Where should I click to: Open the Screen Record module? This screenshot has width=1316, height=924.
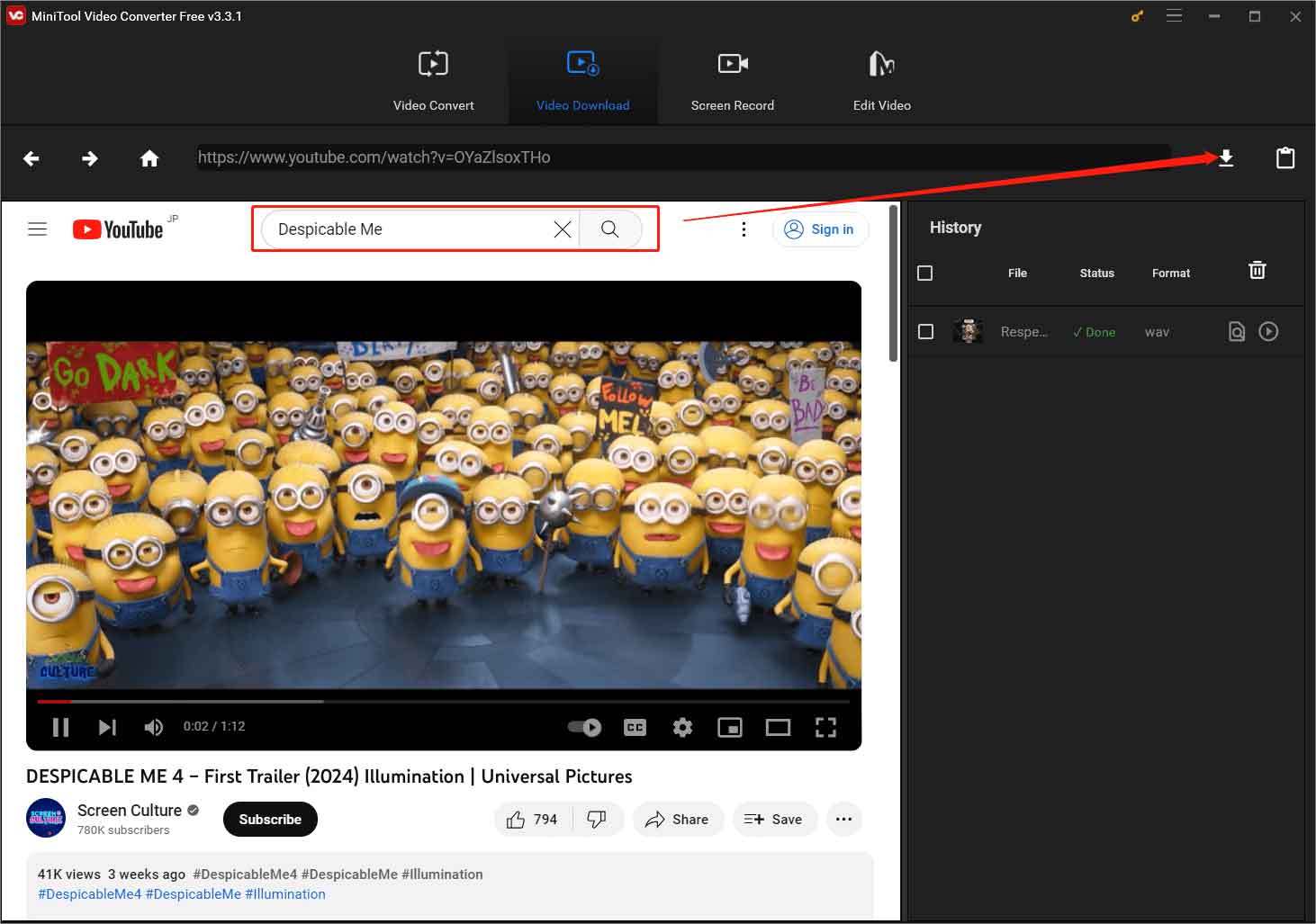pos(732,81)
